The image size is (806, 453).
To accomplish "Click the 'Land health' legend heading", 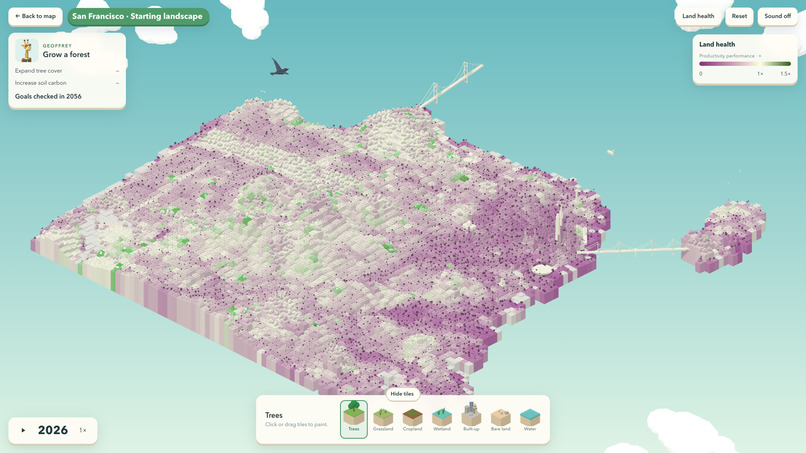I will coord(717,44).
